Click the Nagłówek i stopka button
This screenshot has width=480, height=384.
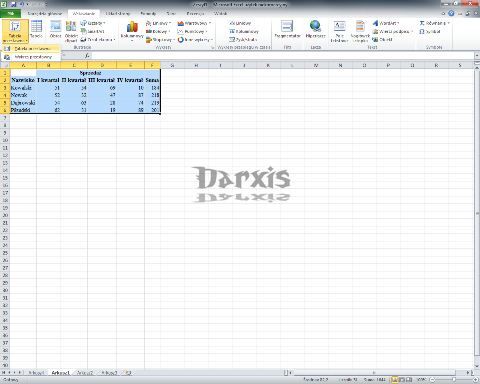[360, 31]
